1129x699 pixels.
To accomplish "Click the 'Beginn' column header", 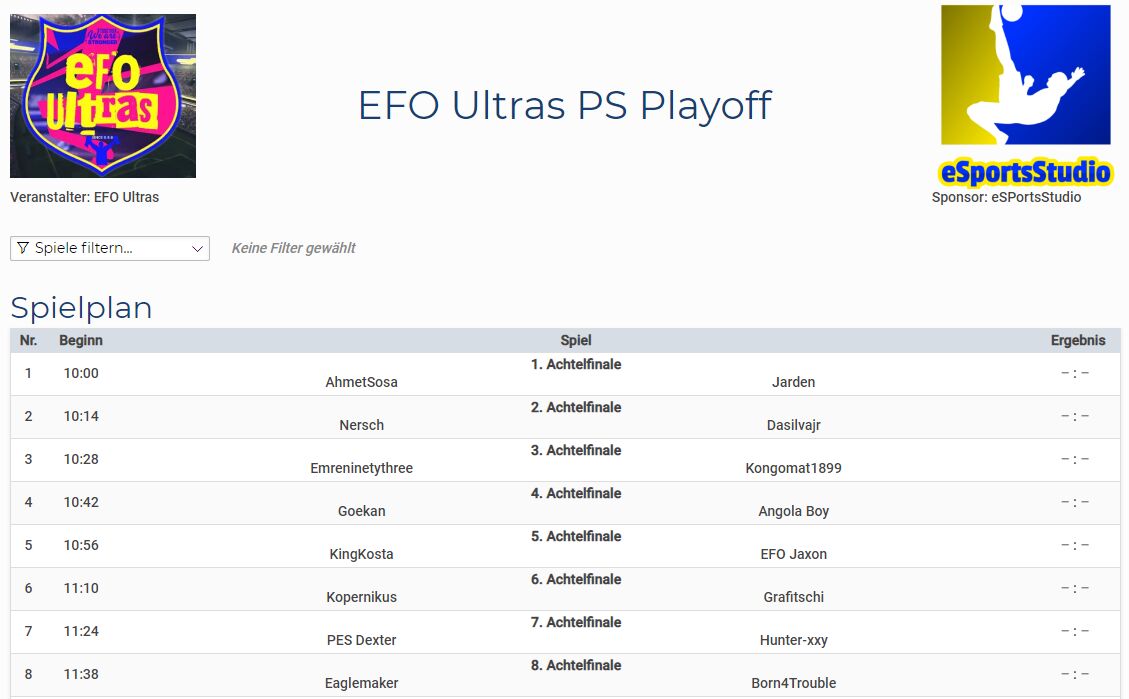I will tap(81, 340).
